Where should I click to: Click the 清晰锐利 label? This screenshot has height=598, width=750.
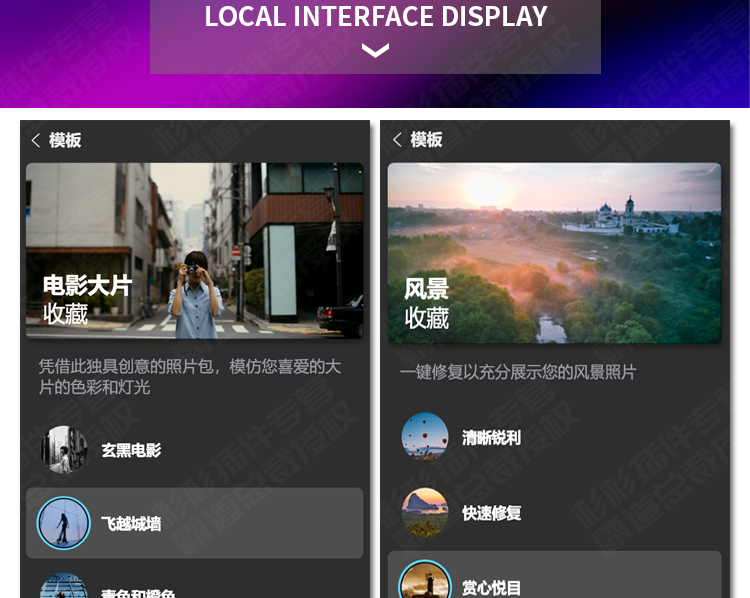click(x=491, y=438)
